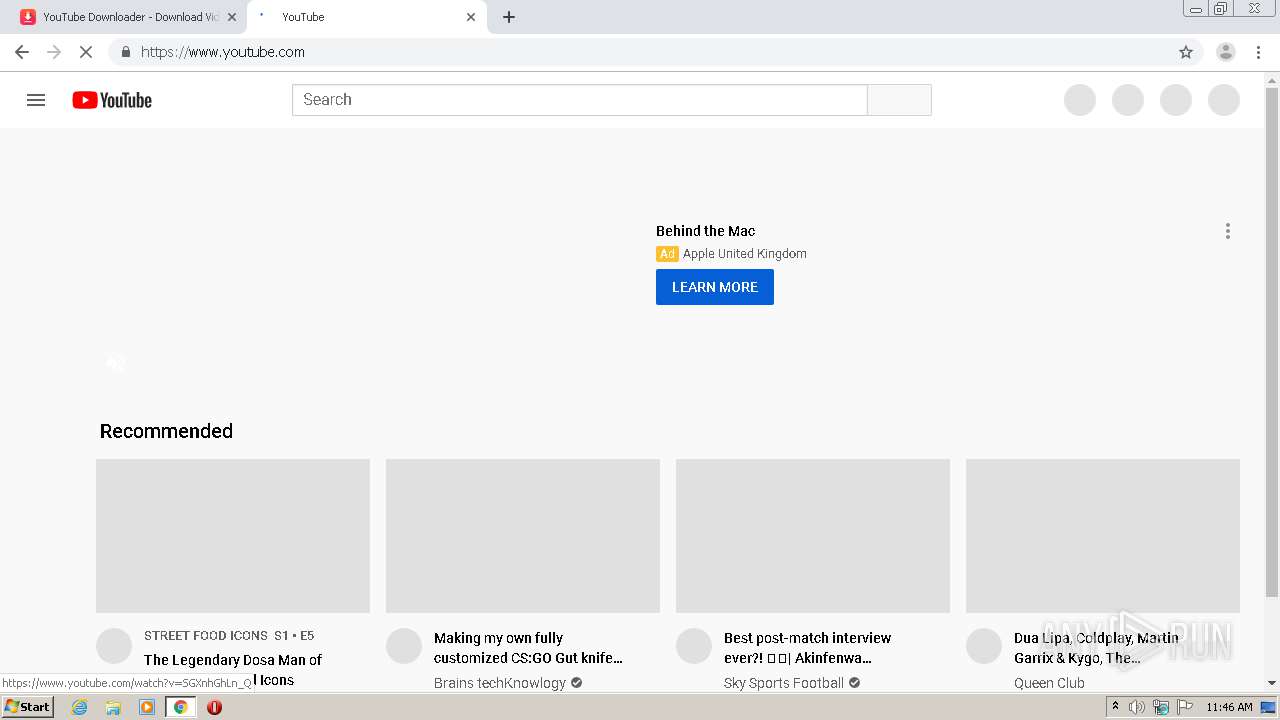This screenshot has height=720, width=1280.
Task: Open the ad options three-dot menu
Action: pyautogui.click(x=1228, y=231)
